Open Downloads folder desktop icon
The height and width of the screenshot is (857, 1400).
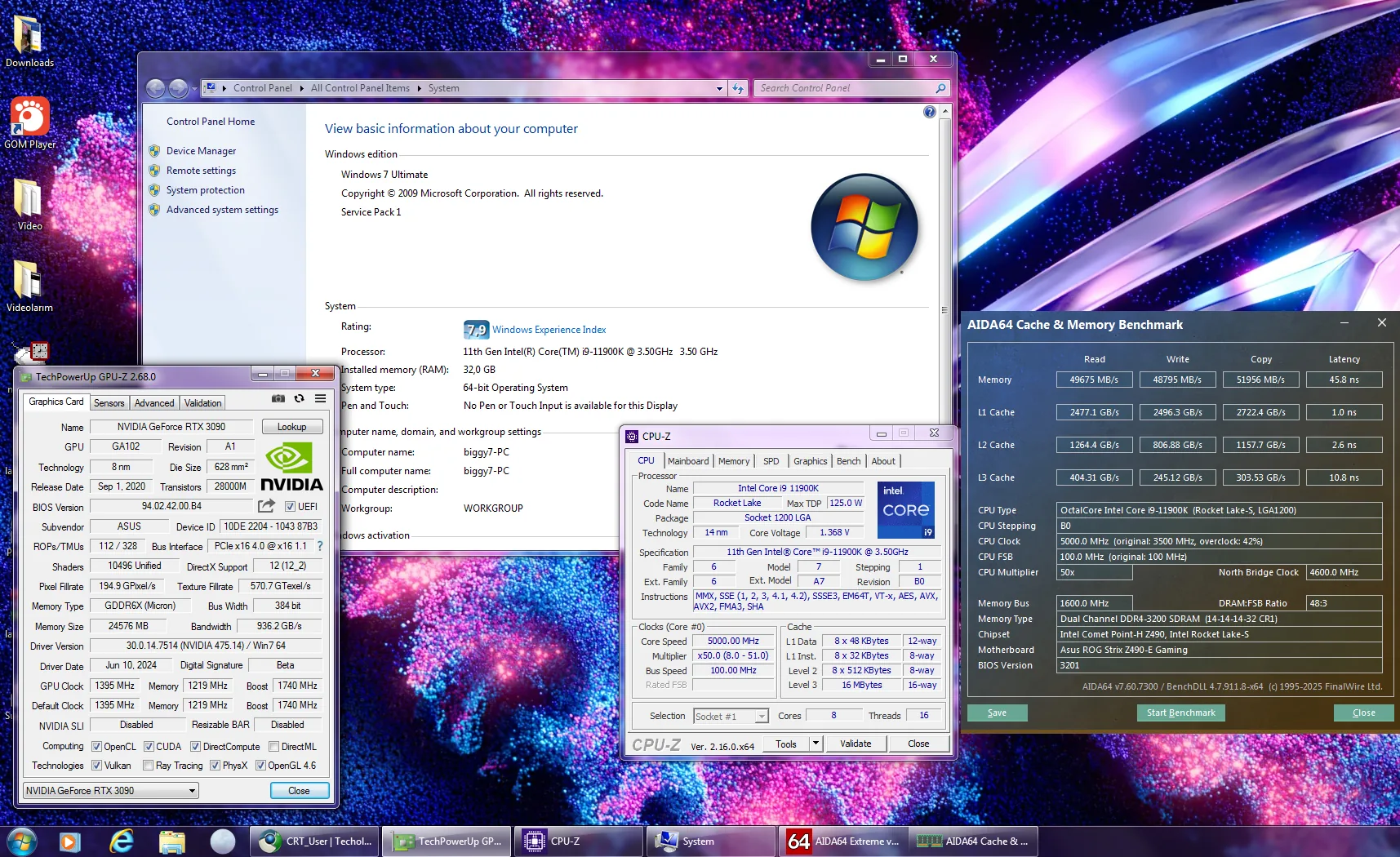(29, 42)
